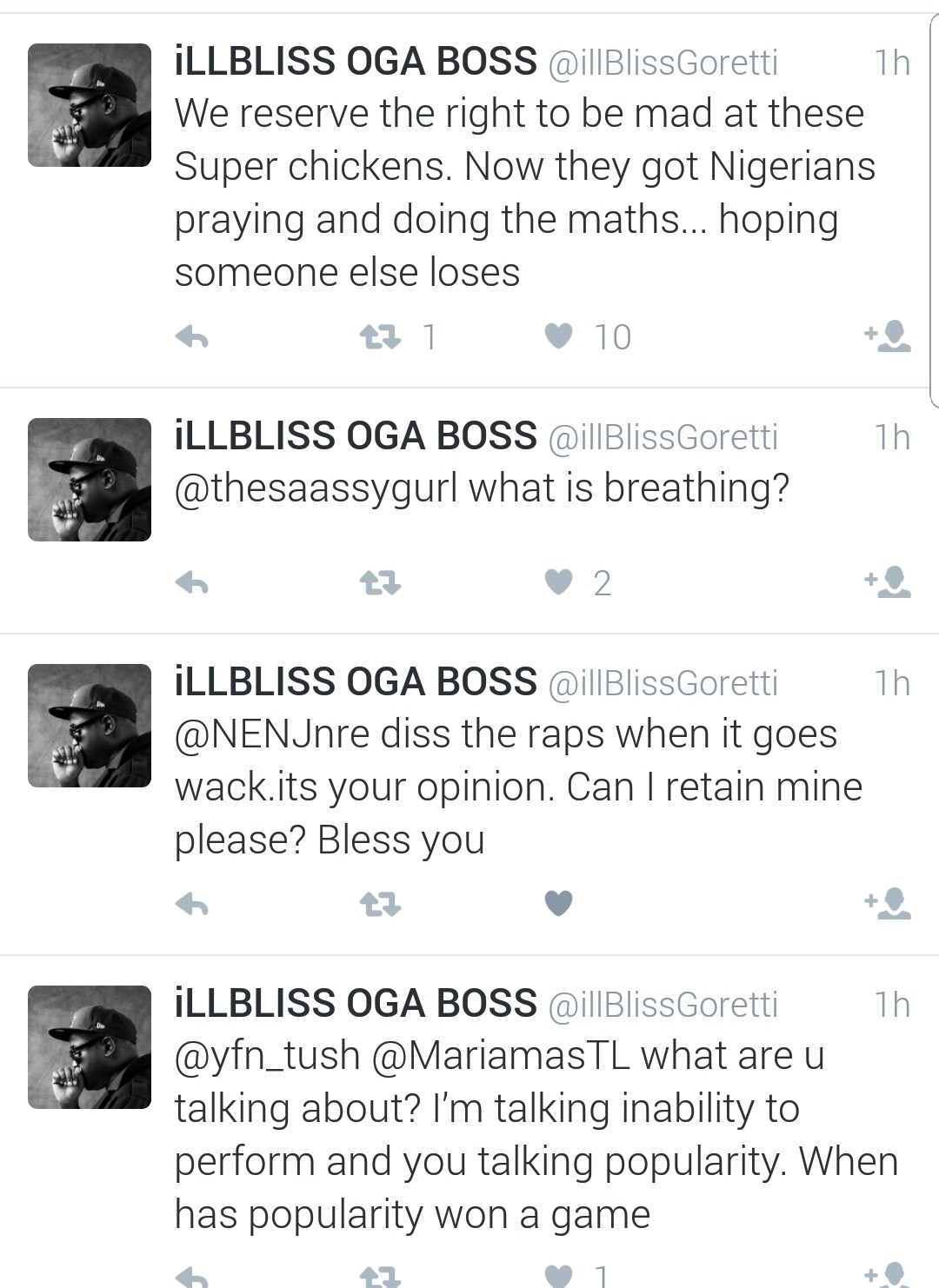
Task: Follow user from the Super chickens tweet
Action: [x=887, y=335]
